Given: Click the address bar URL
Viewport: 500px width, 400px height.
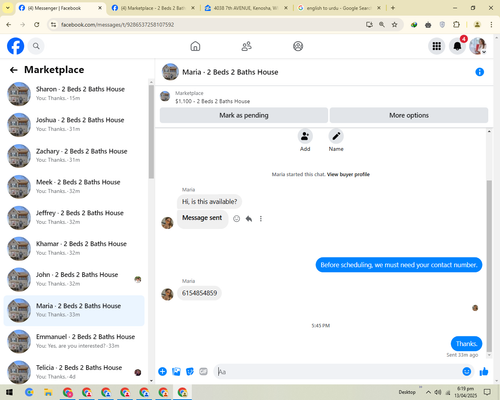Looking at the screenshot, I should click(117, 25).
